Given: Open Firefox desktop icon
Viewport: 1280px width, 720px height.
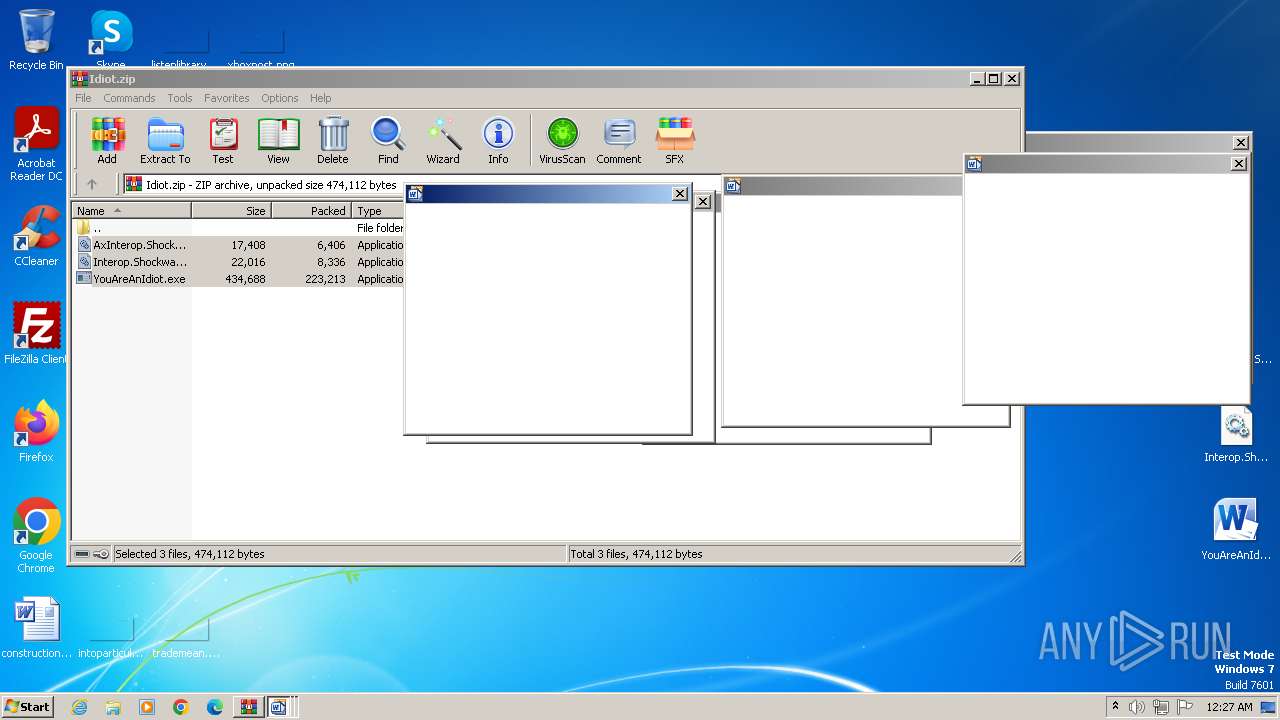Looking at the screenshot, I should tap(36, 432).
